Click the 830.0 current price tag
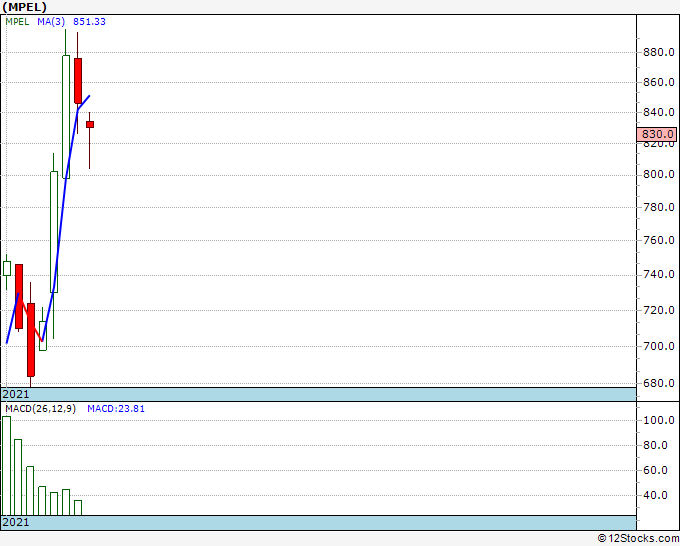 point(657,134)
